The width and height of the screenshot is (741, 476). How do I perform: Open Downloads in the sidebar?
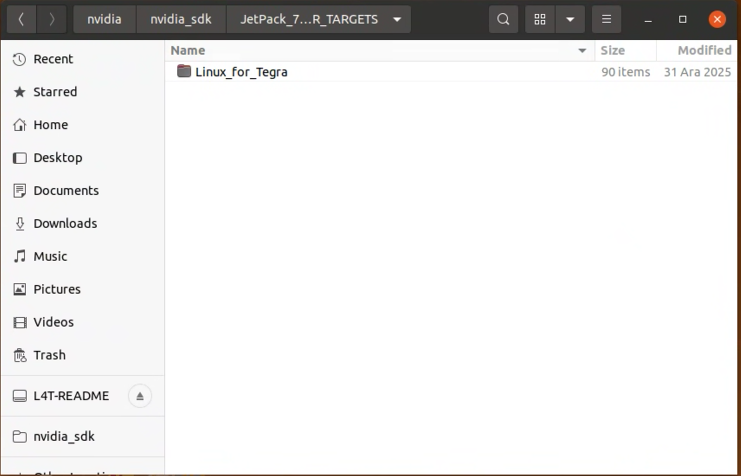(83, 223)
